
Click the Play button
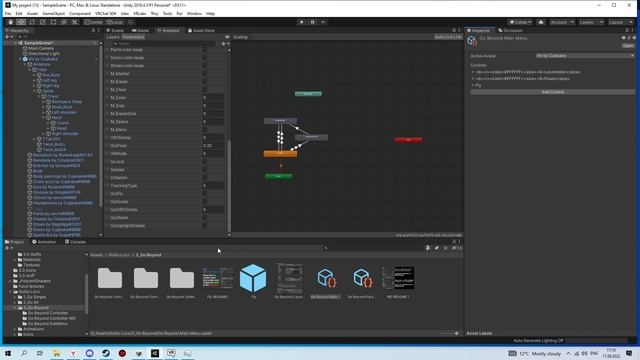click(x=302, y=22)
